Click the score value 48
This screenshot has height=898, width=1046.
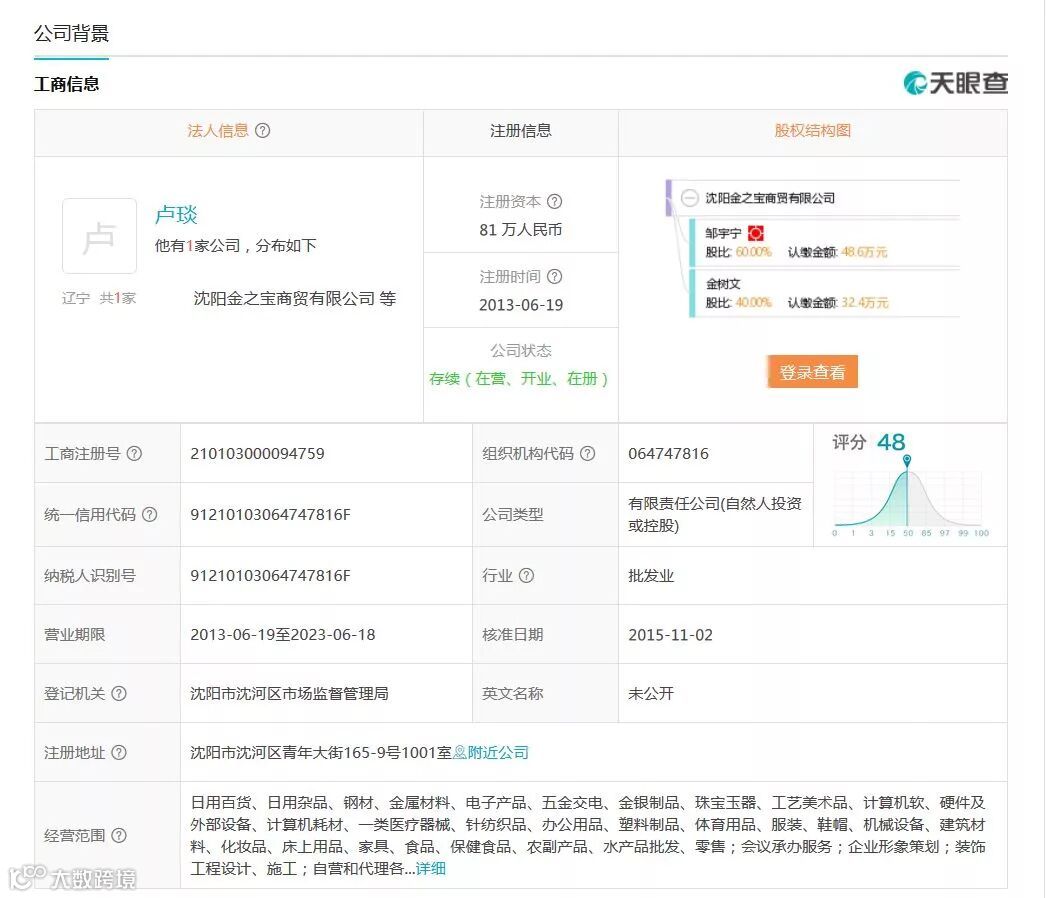891,442
